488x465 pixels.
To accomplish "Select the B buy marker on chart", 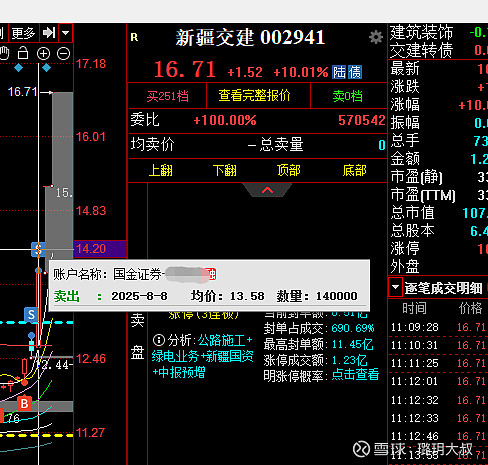I will pyautogui.click(x=24, y=403).
